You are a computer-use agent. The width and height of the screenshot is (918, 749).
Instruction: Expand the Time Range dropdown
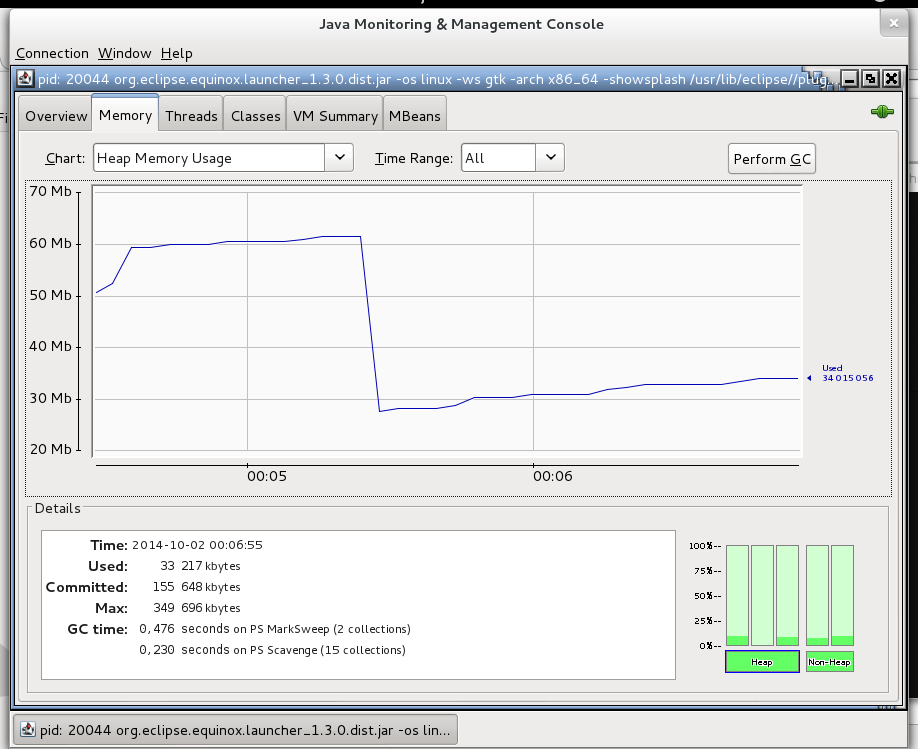(x=550, y=158)
